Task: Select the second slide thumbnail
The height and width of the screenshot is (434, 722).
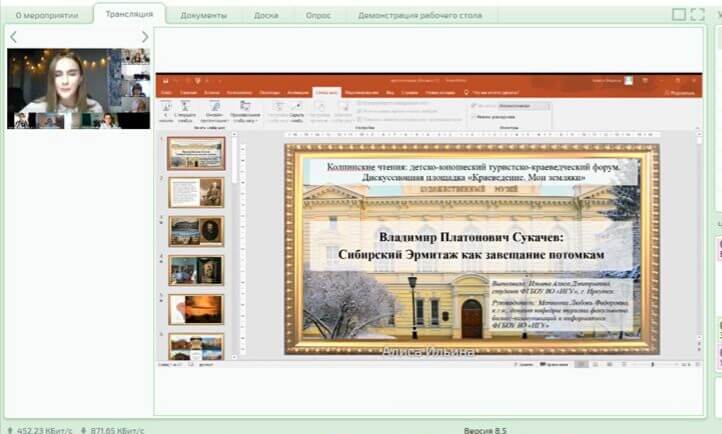Action: click(196, 192)
